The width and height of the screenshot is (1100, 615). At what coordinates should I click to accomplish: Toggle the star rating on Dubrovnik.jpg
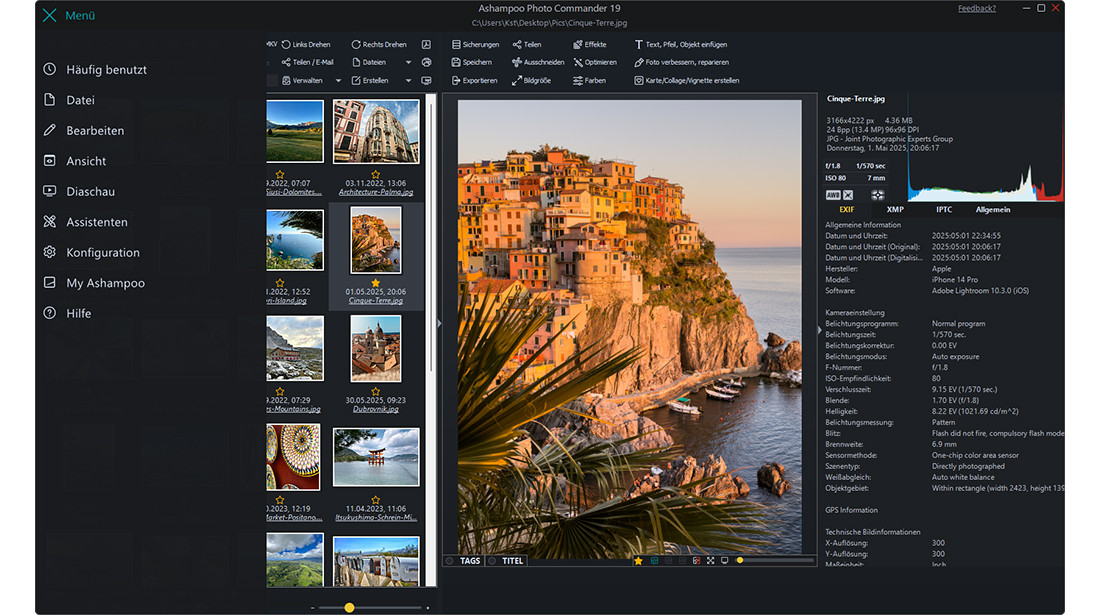tap(375, 391)
